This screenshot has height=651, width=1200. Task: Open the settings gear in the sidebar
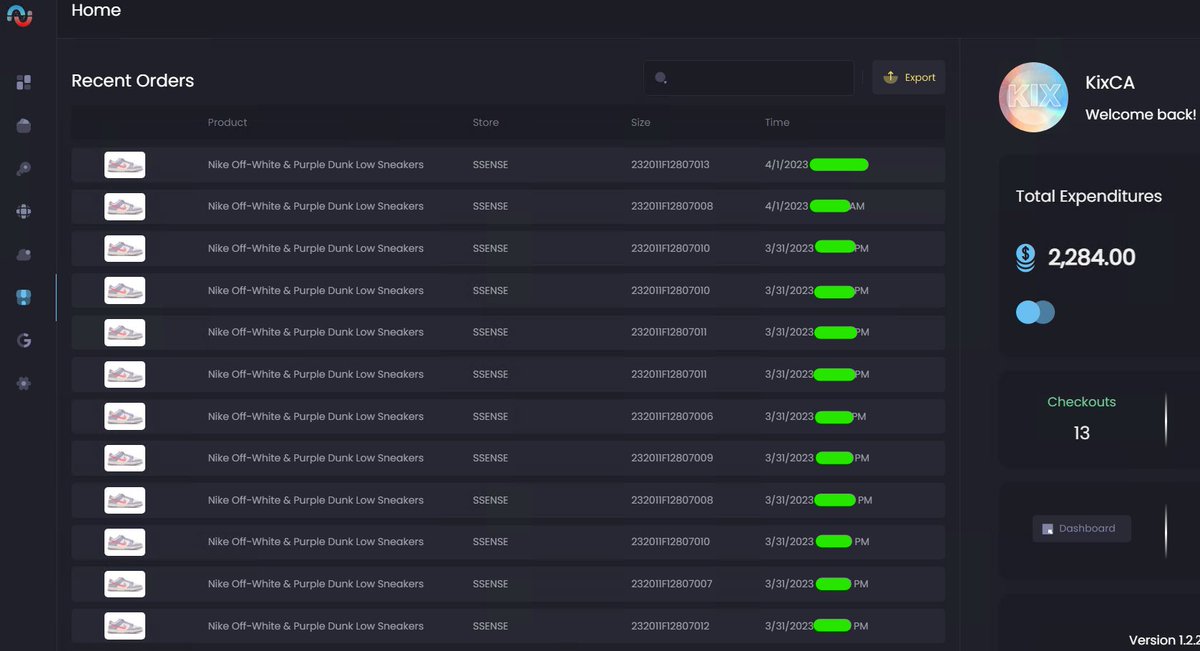click(24, 384)
